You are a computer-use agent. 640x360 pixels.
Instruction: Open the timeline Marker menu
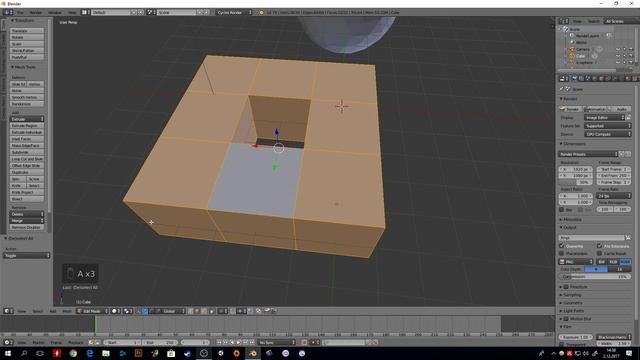click(x=38, y=342)
